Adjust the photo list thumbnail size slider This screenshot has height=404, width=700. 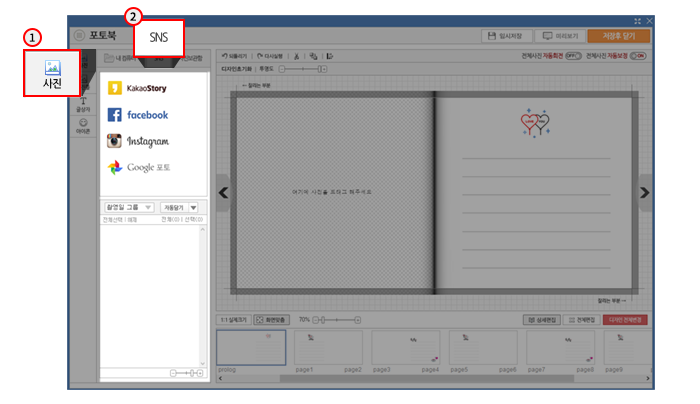pos(187,373)
